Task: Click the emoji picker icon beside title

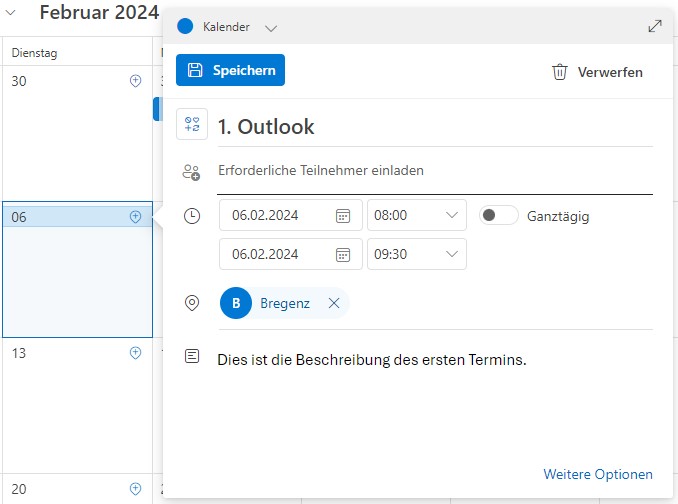Action: click(x=191, y=125)
